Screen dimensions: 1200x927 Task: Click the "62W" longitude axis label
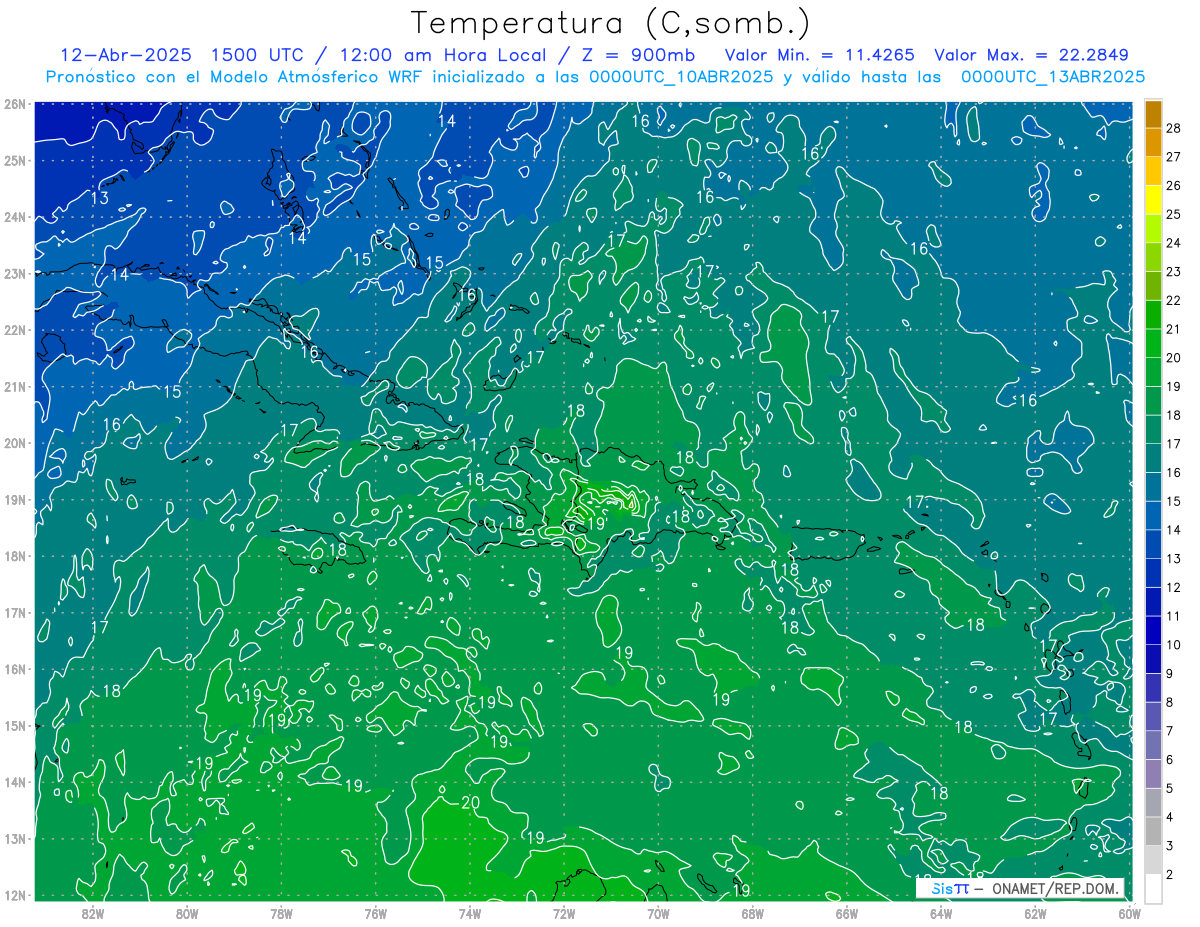coord(1036,913)
